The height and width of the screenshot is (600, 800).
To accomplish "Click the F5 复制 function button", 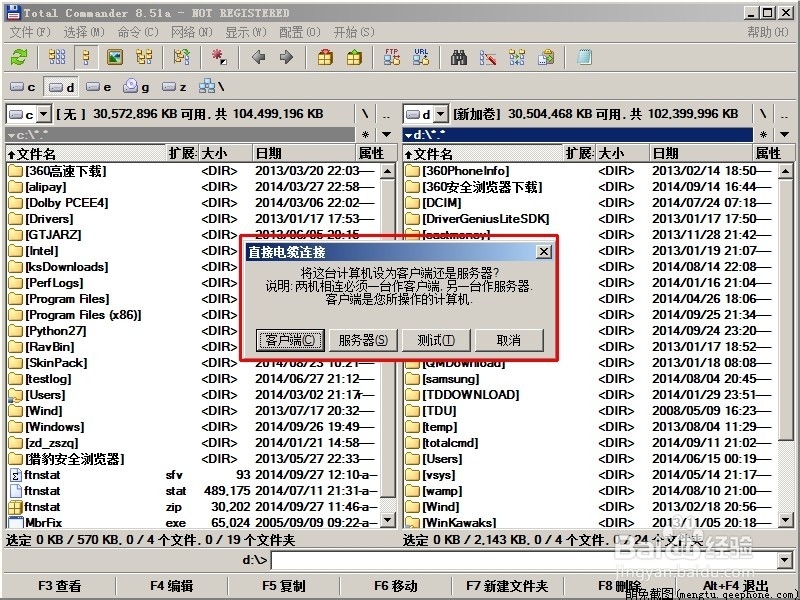I will coord(284,586).
